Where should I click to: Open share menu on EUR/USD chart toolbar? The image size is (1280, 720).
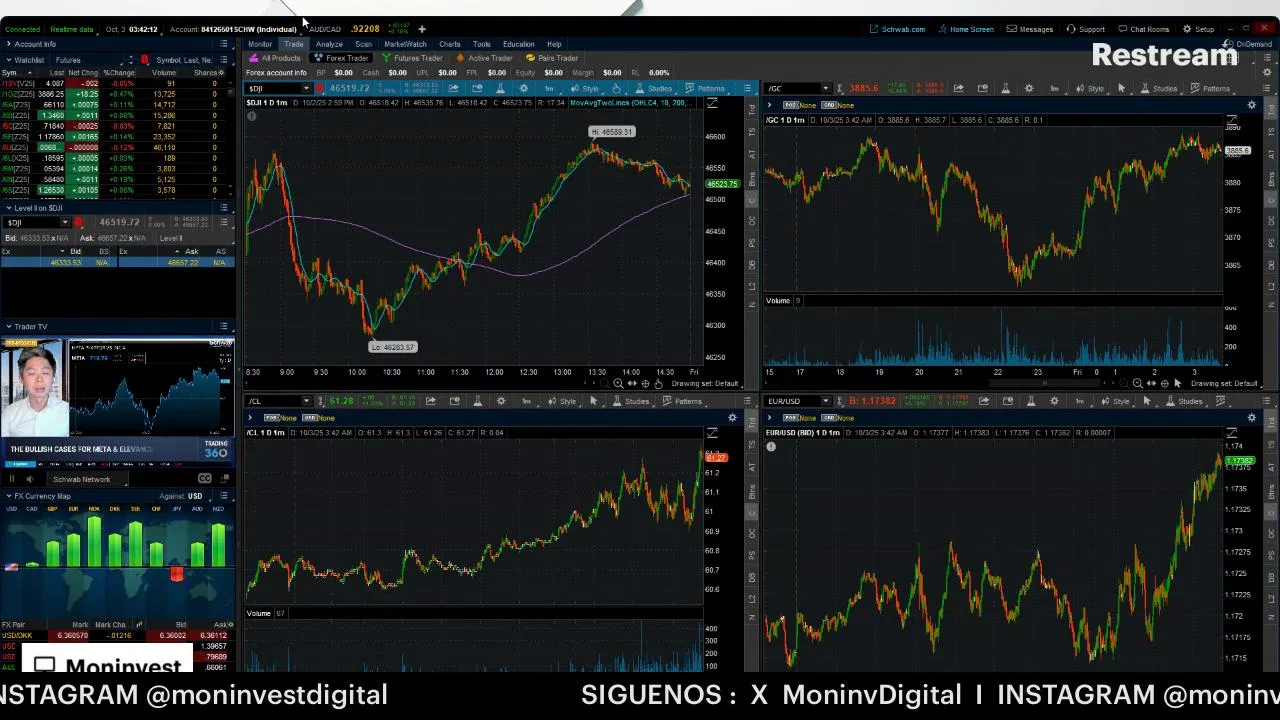click(983, 401)
